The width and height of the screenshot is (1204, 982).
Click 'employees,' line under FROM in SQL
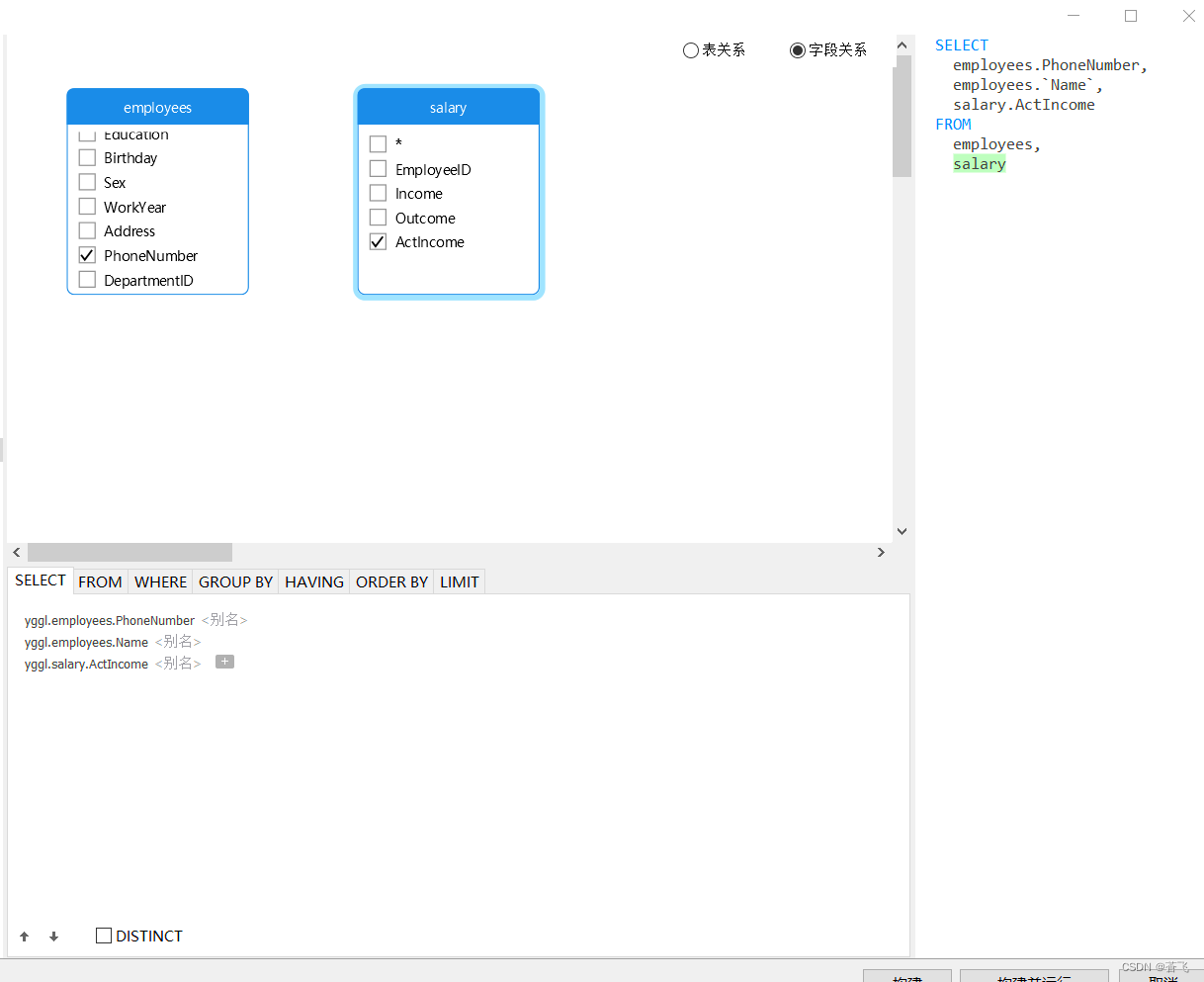coord(996,144)
